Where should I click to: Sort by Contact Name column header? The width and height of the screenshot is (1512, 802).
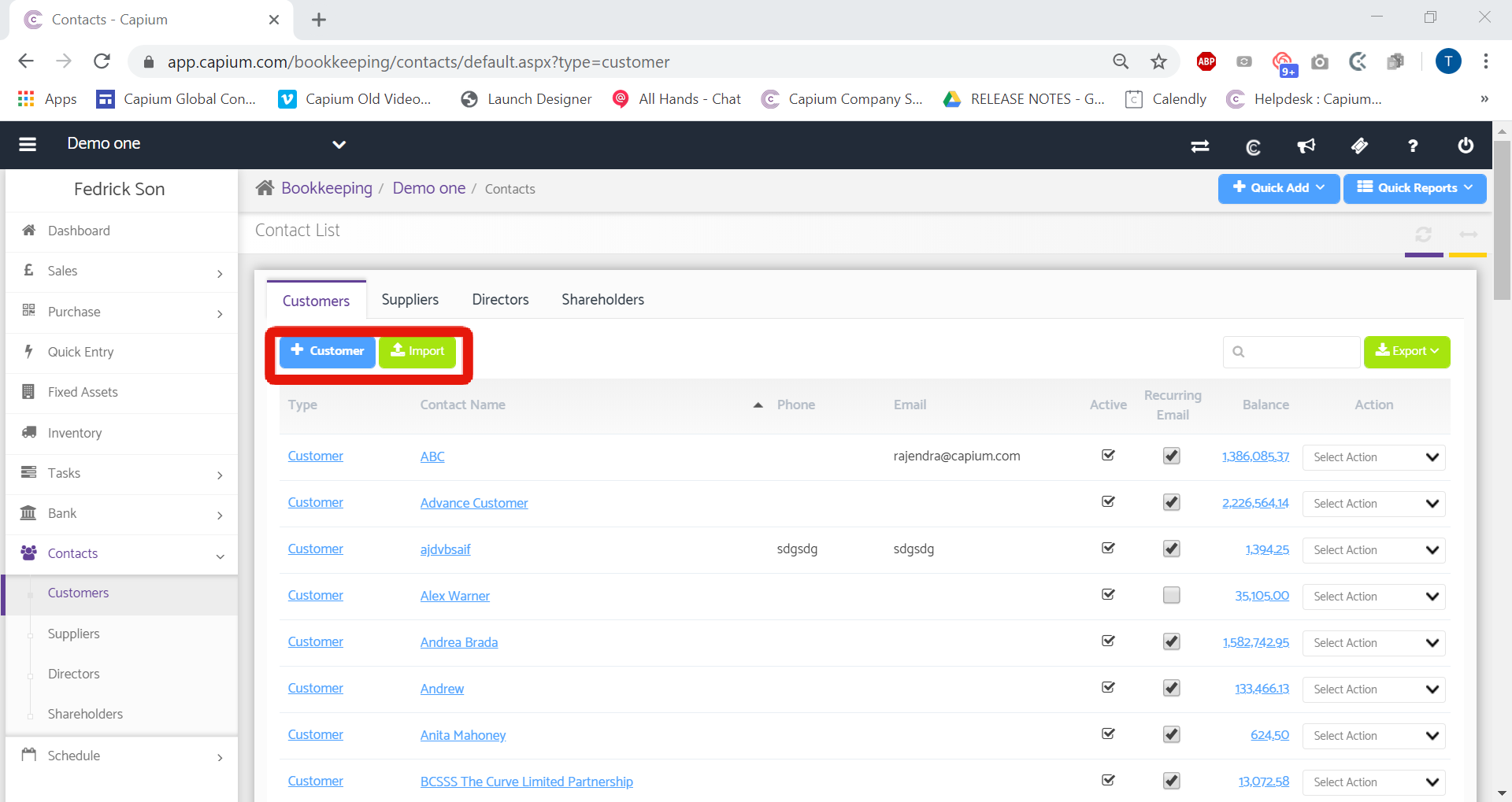(462, 405)
